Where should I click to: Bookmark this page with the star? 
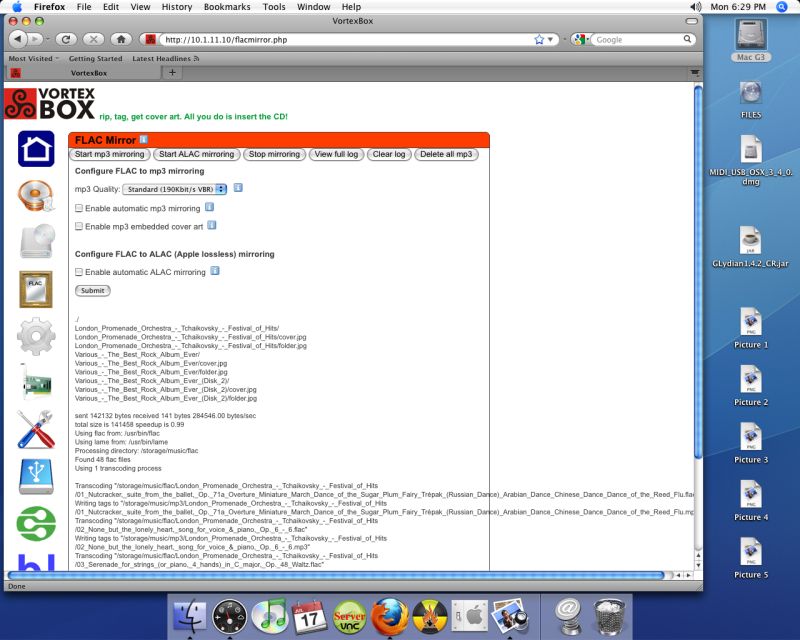coord(539,39)
